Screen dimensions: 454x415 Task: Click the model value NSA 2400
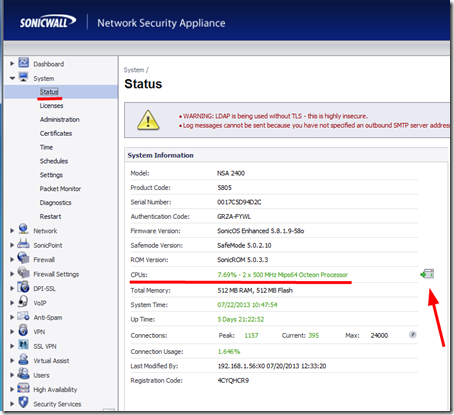[231, 173]
